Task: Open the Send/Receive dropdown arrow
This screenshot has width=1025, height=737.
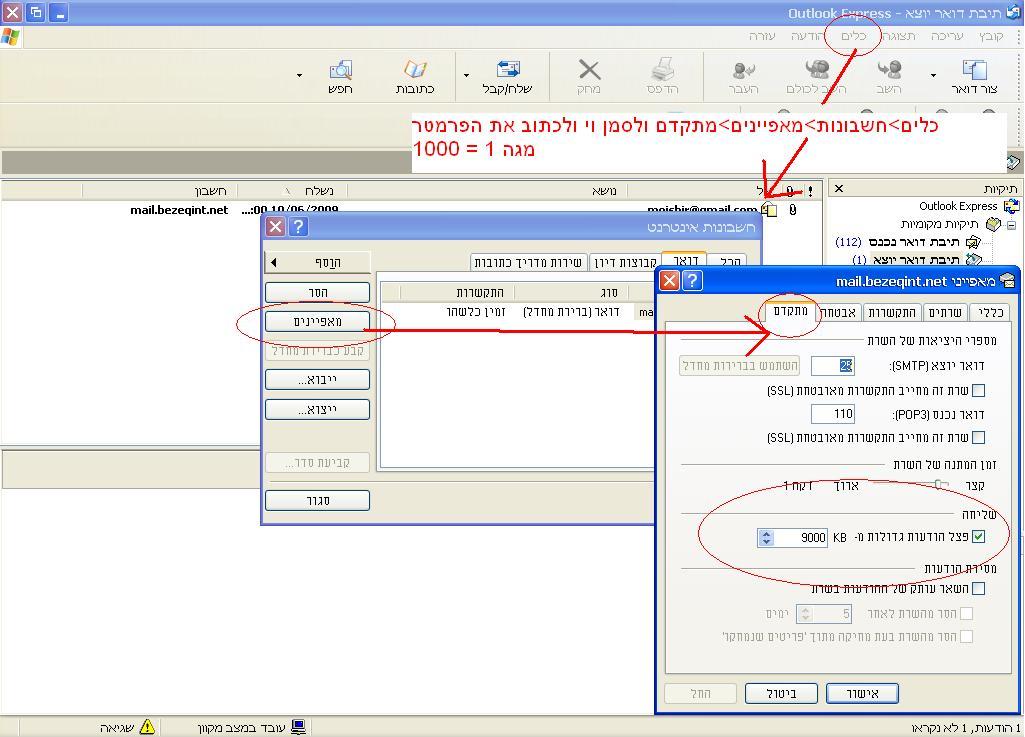Action: pyautogui.click(x=466, y=75)
